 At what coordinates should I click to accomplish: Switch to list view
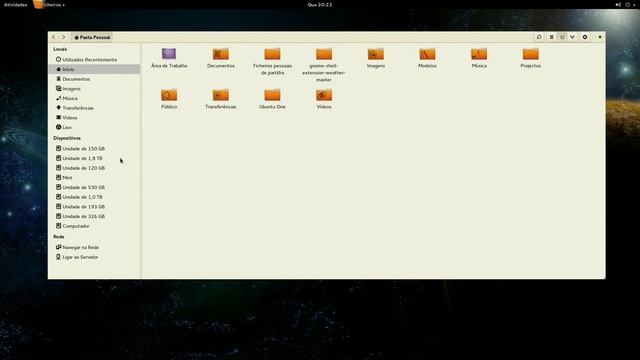coord(551,37)
